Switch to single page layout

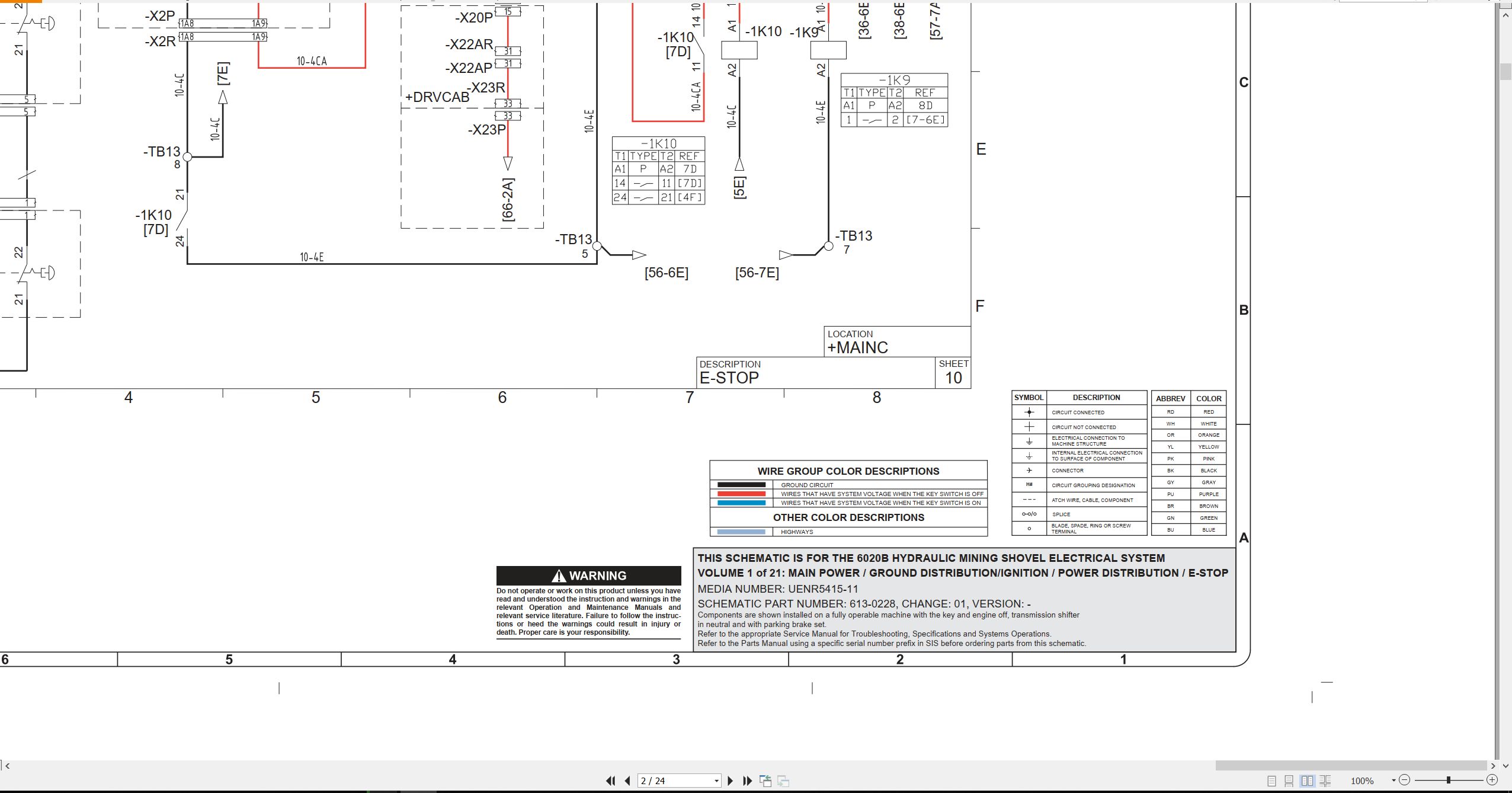[1271, 781]
